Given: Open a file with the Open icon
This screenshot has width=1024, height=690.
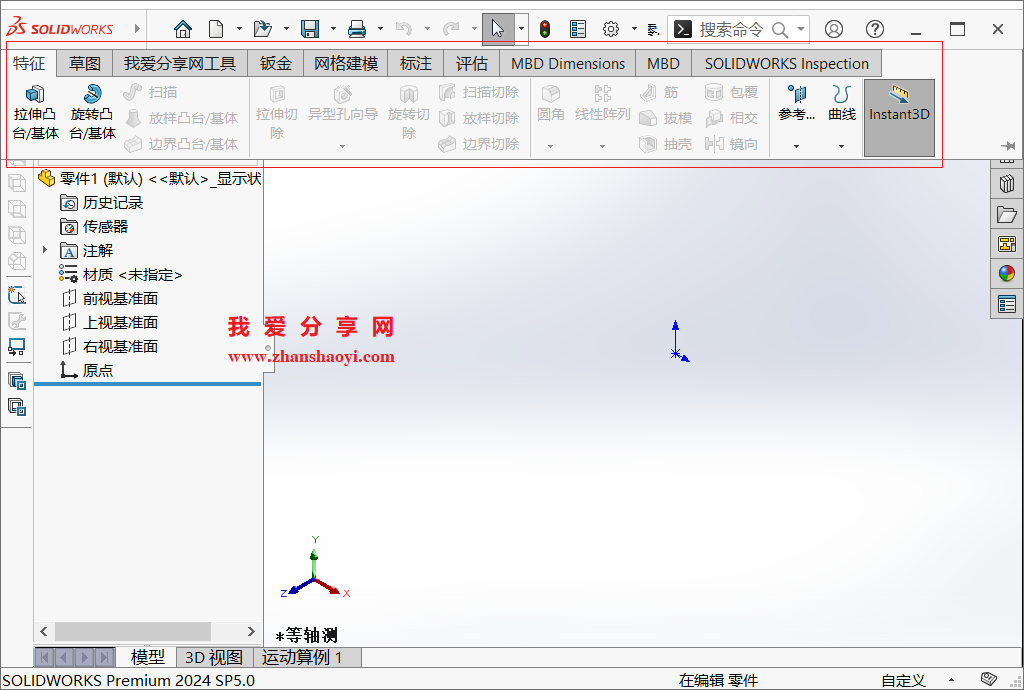Looking at the screenshot, I should (x=263, y=29).
